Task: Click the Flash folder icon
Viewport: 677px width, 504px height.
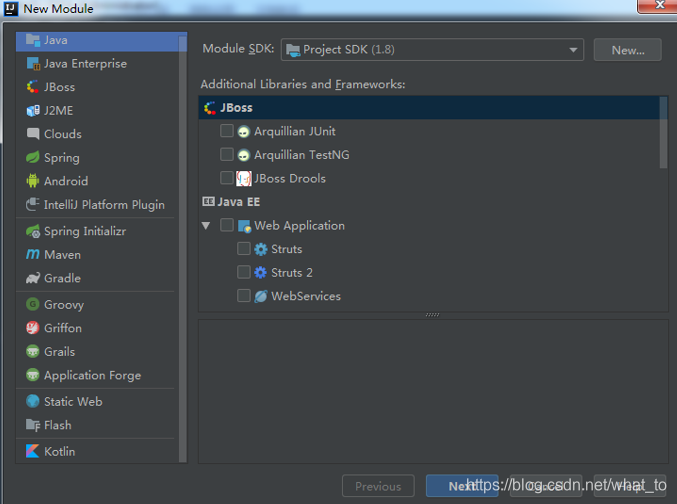Action: tap(33, 425)
